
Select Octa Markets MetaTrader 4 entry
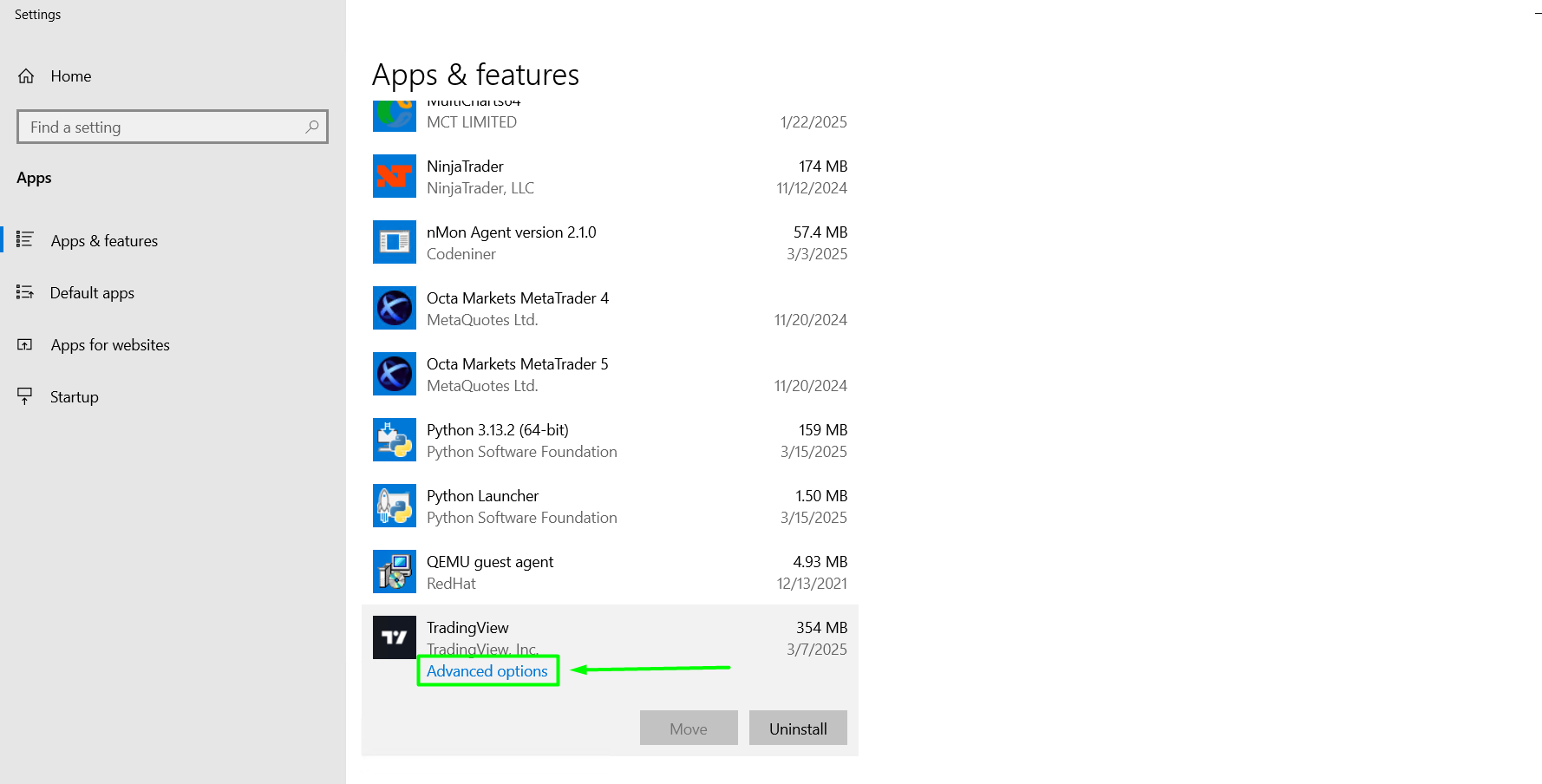point(610,309)
